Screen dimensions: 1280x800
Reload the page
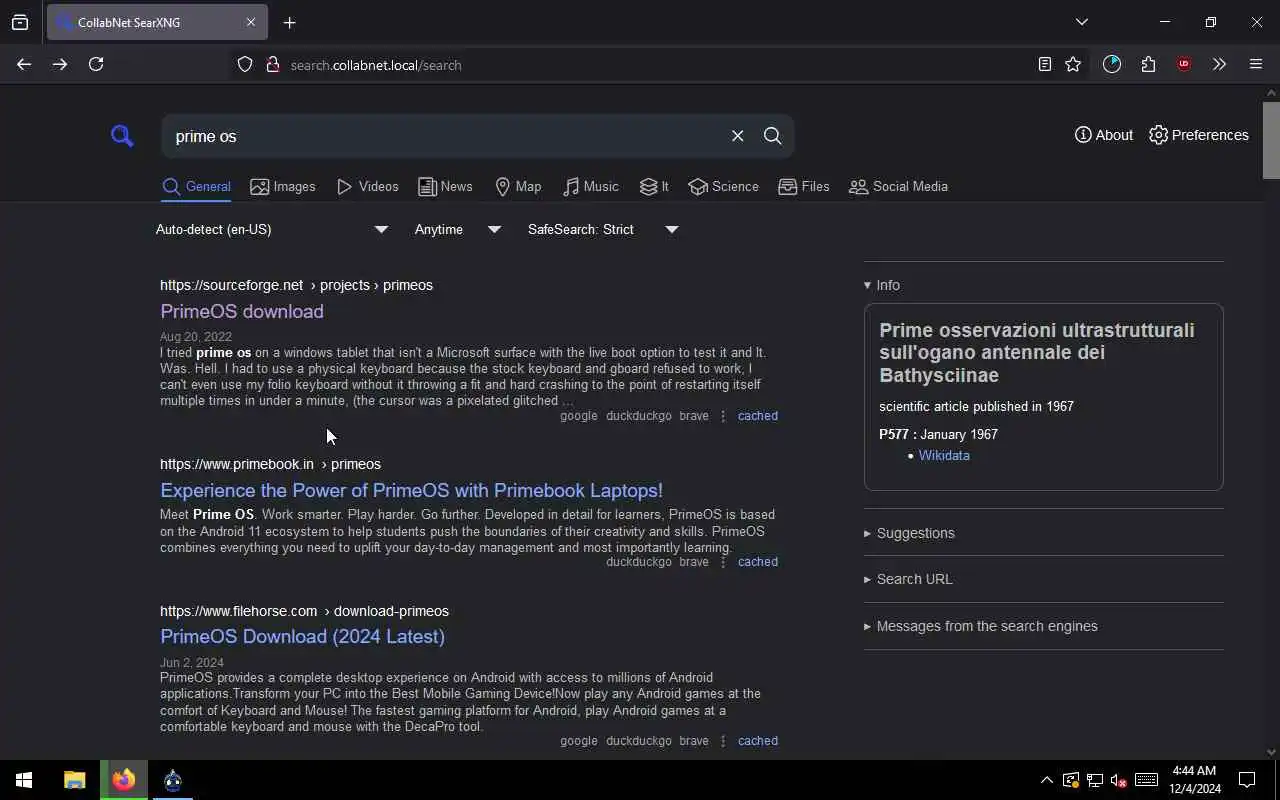96,64
